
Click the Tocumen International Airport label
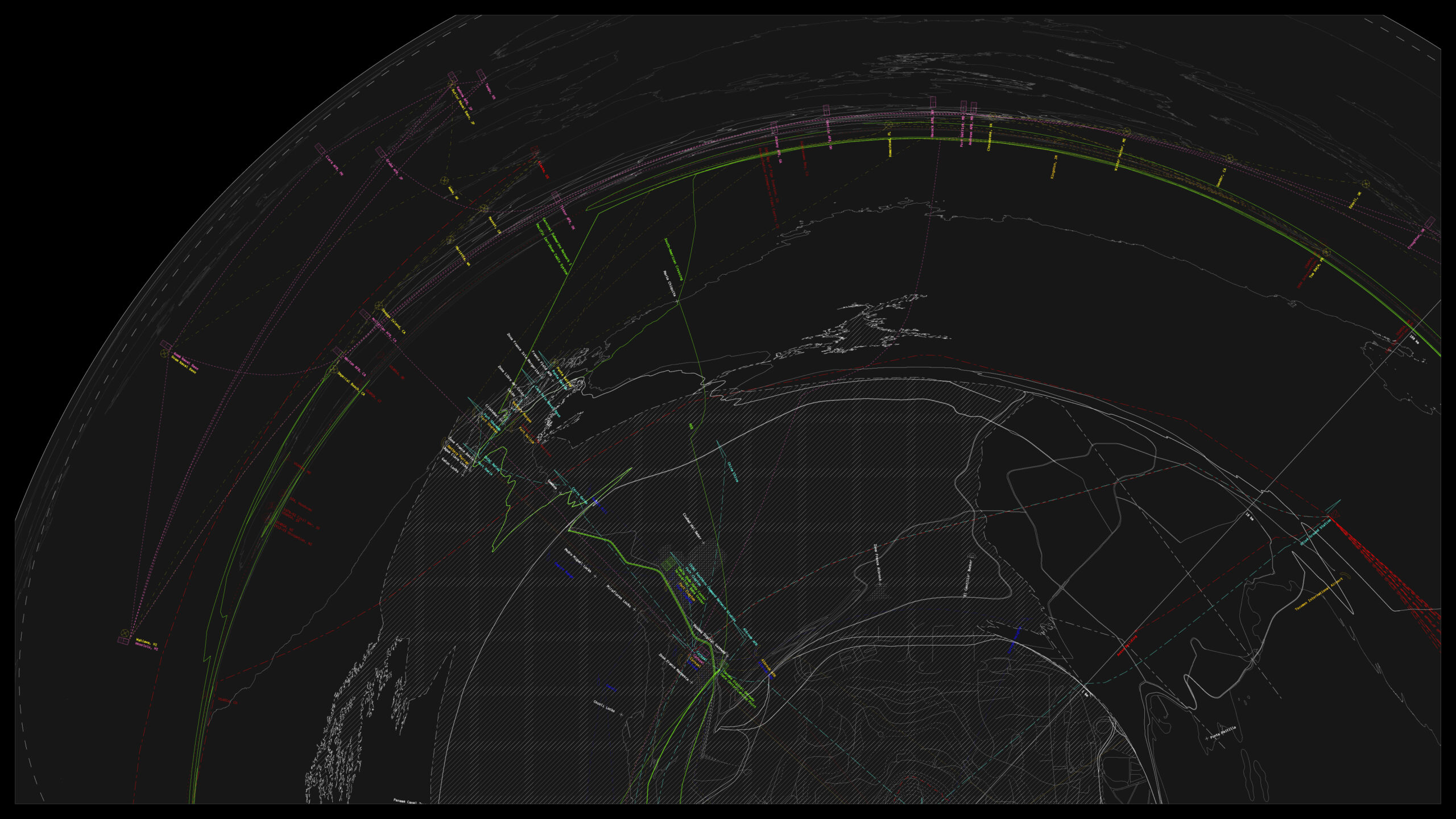coord(1318,595)
